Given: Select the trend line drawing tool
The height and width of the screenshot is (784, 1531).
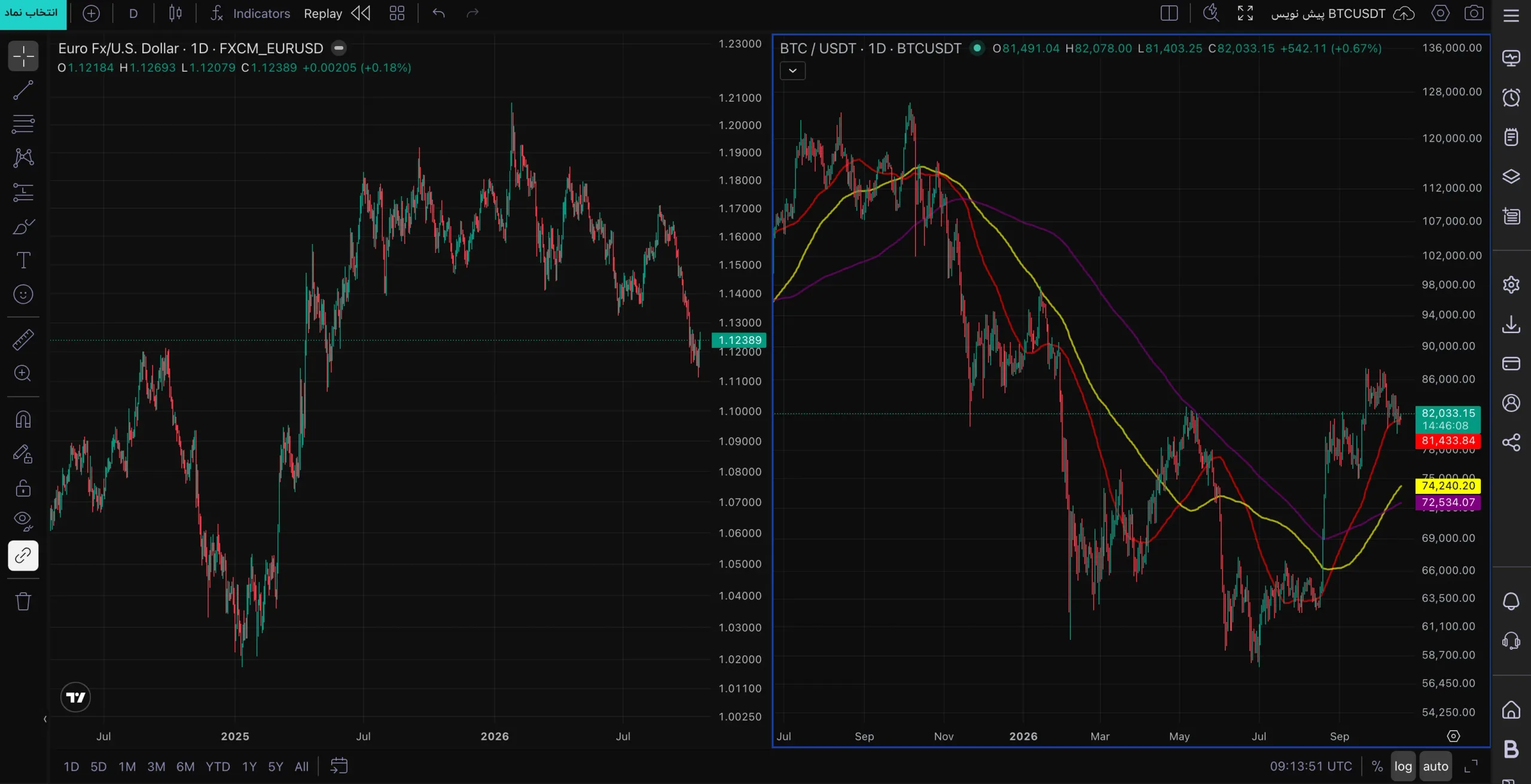Looking at the screenshot, I should [23, 90].
